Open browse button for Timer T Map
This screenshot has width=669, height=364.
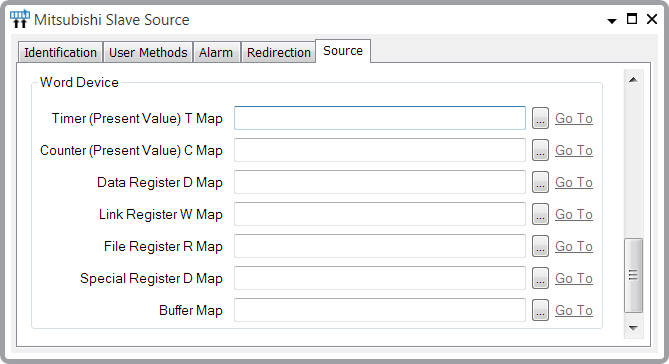[540, 118]
